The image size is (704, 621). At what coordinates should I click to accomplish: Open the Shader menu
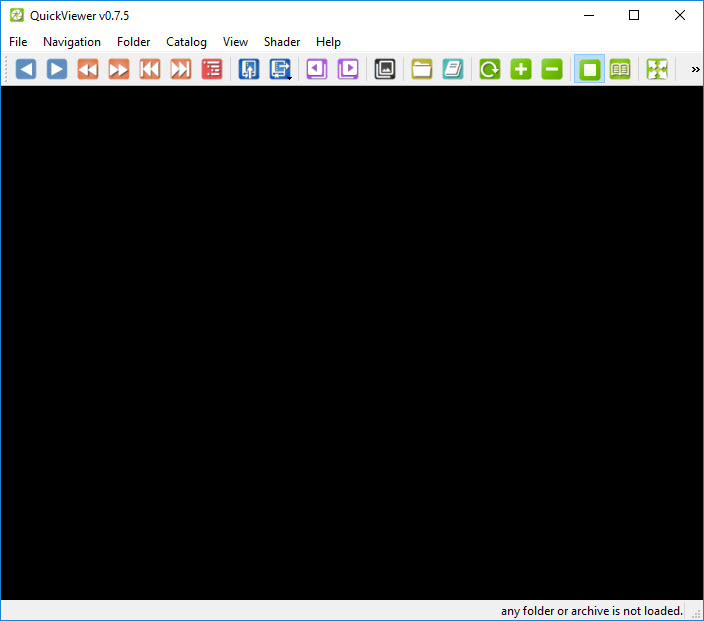point(282,42)
